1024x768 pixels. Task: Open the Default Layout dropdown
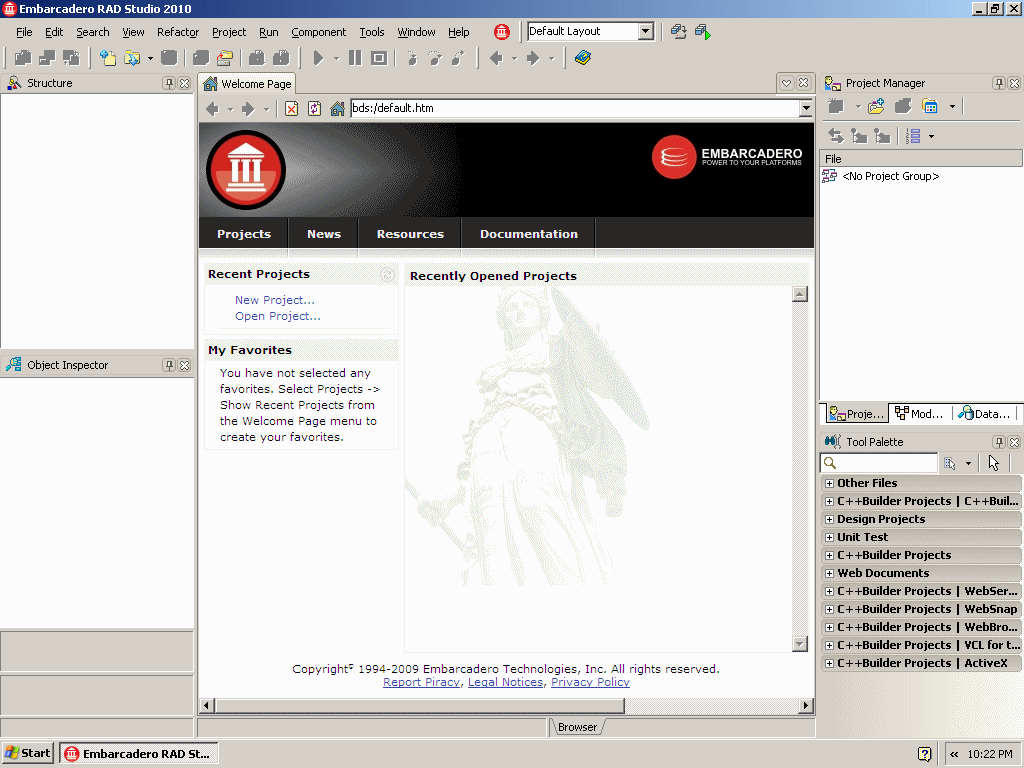point(644,31)
